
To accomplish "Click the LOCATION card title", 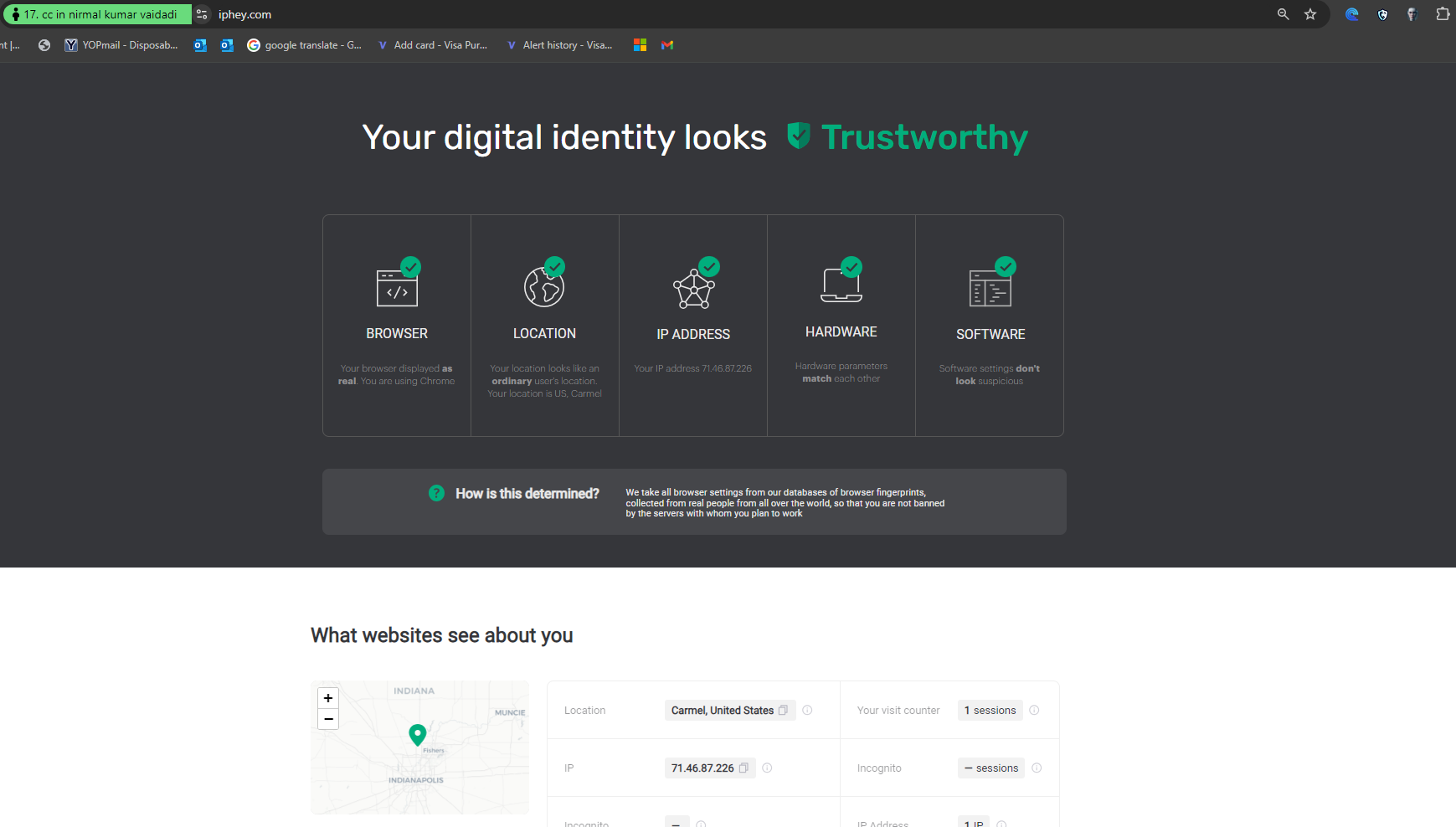I will [544, 333].
